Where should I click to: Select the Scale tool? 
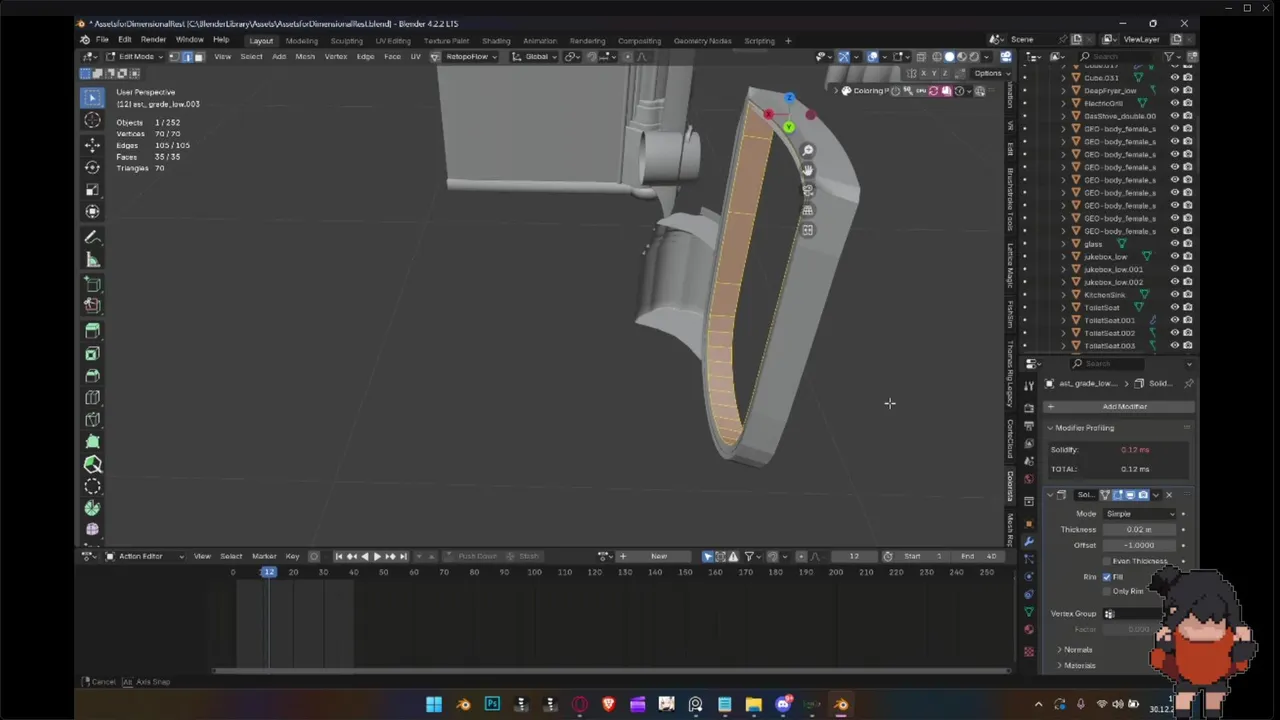click(x=93, y=189)
